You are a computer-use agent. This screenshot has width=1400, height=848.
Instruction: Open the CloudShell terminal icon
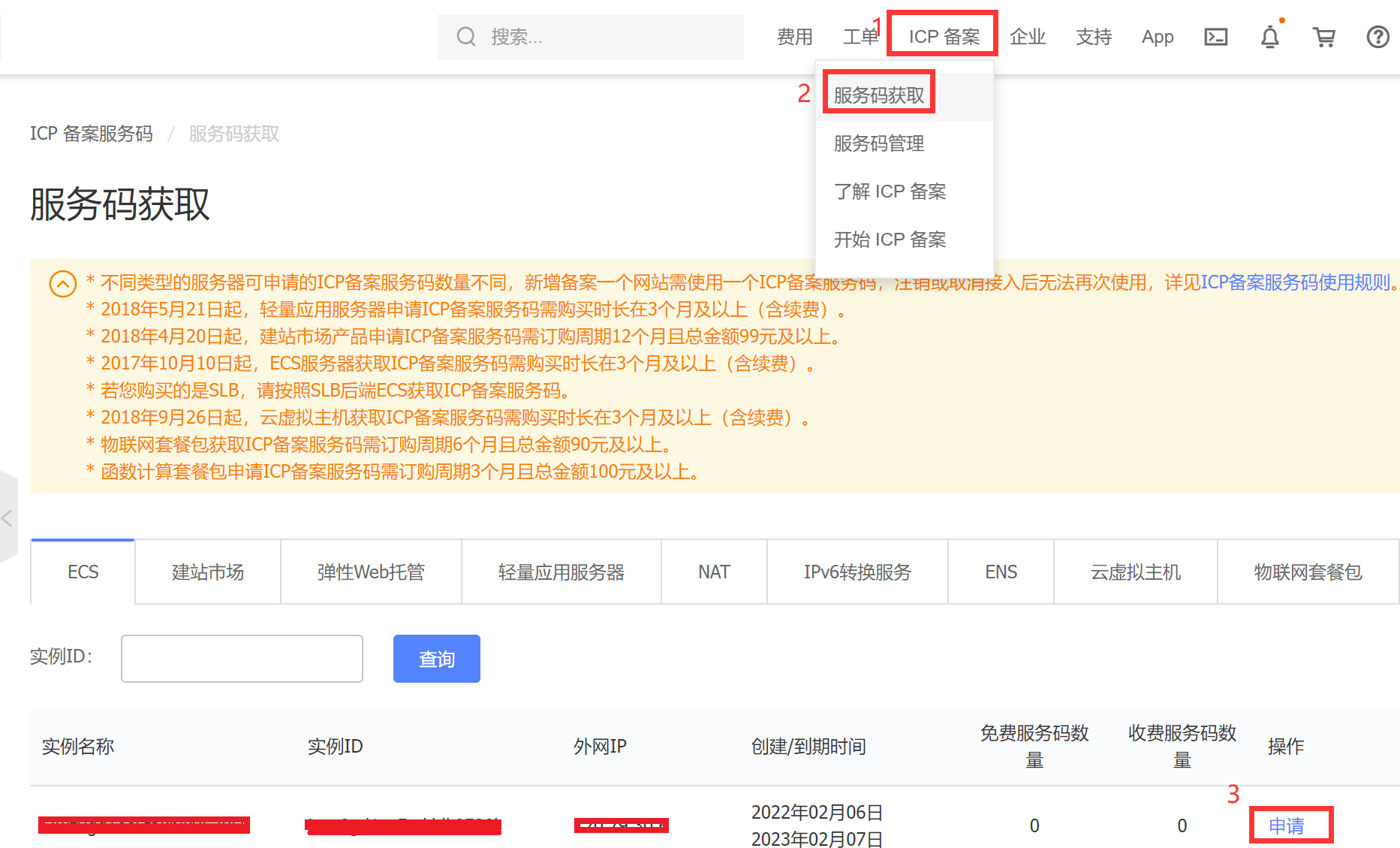coord(1216,36)
